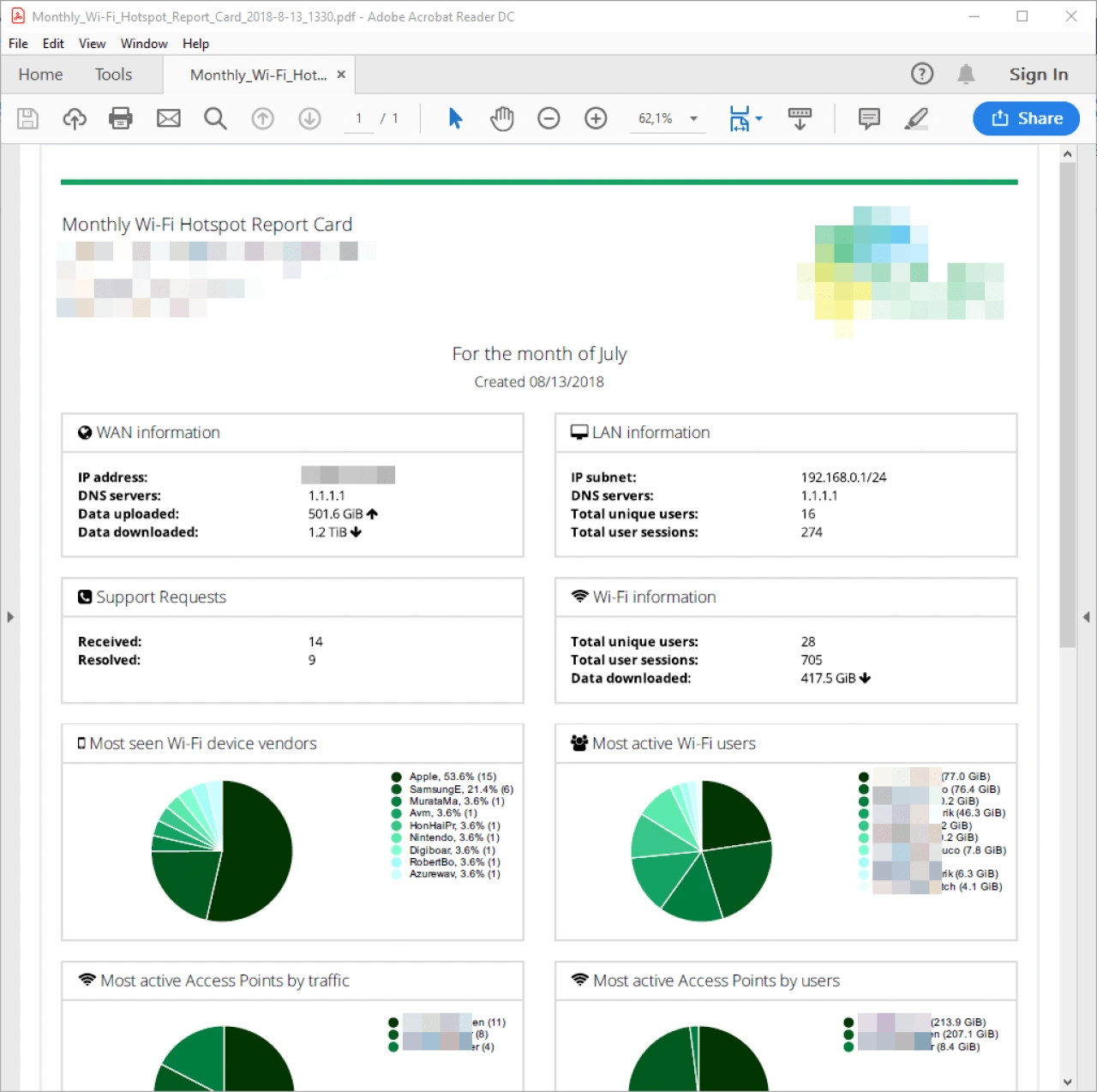Select the text selection arrow tool
The width and height of the screenshot is (1097, 1092).
click(x=455, y=118)
